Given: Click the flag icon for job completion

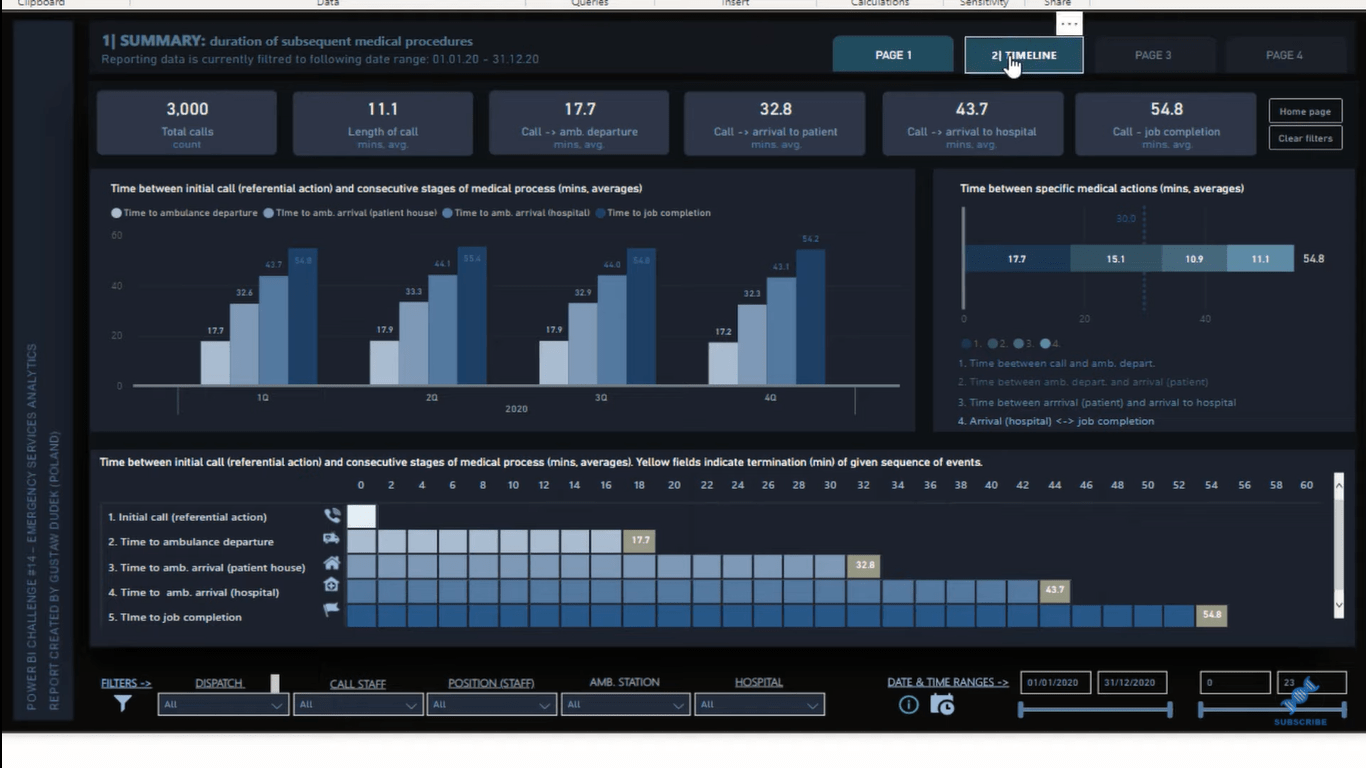Looking at the screenshot, I should point(332,610).
